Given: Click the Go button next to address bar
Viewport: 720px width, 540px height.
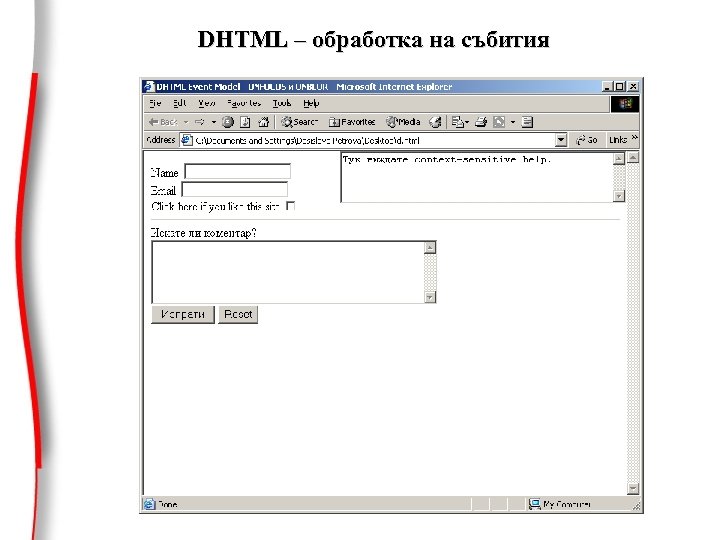Looking at the screenshot, I should tap(586, 140).
